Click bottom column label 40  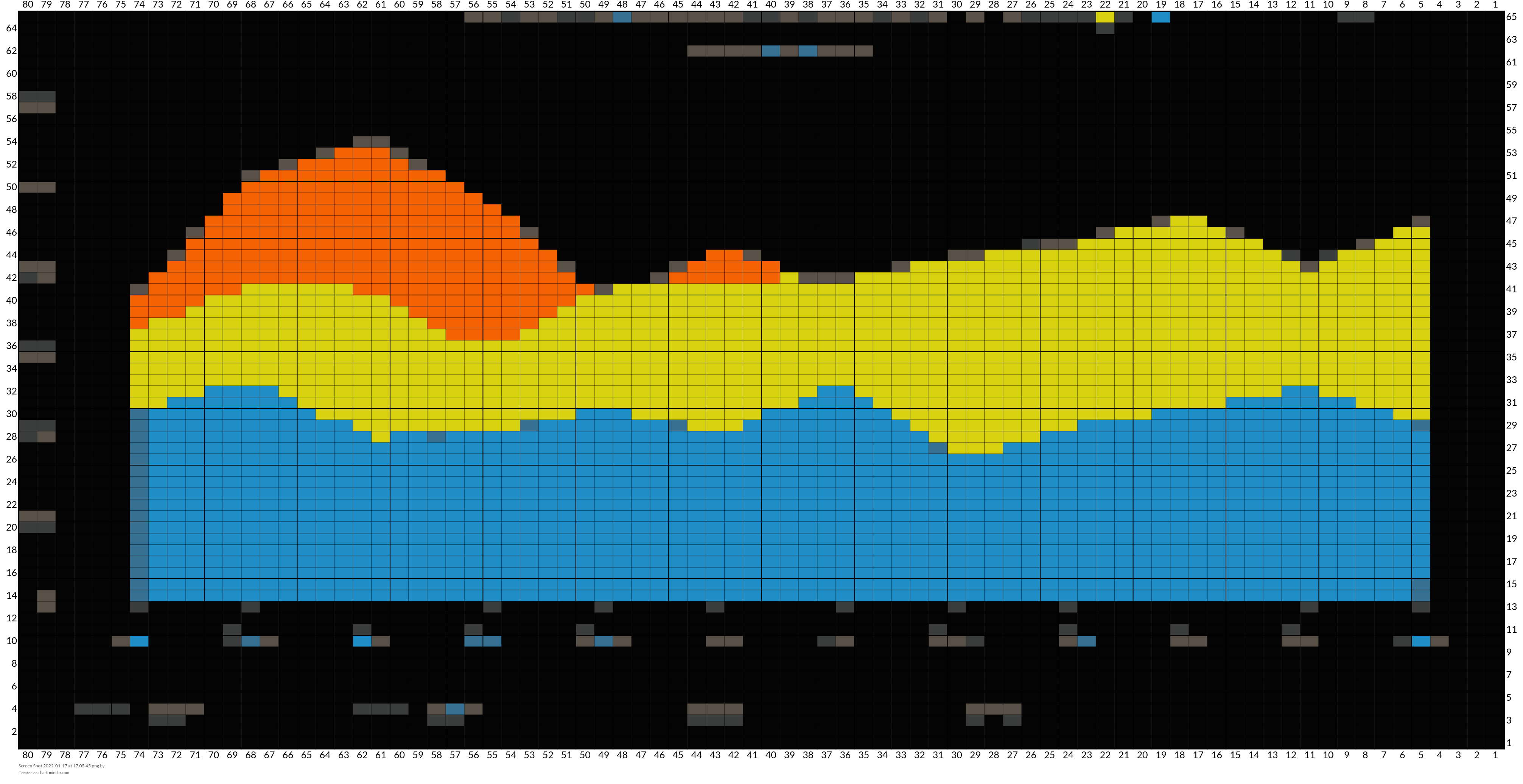coord(770,755)
